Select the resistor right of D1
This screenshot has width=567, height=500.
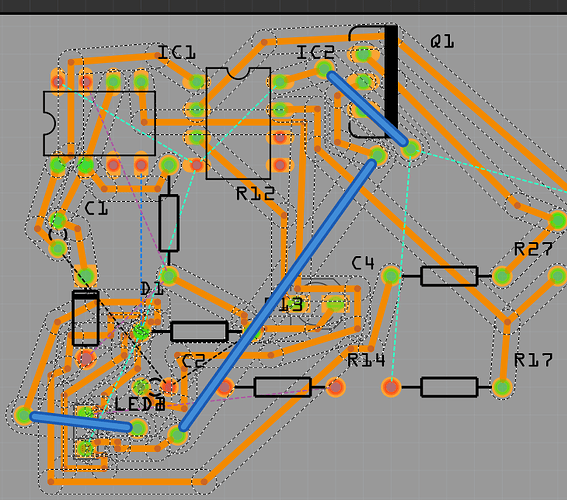(x=199, y=331)
